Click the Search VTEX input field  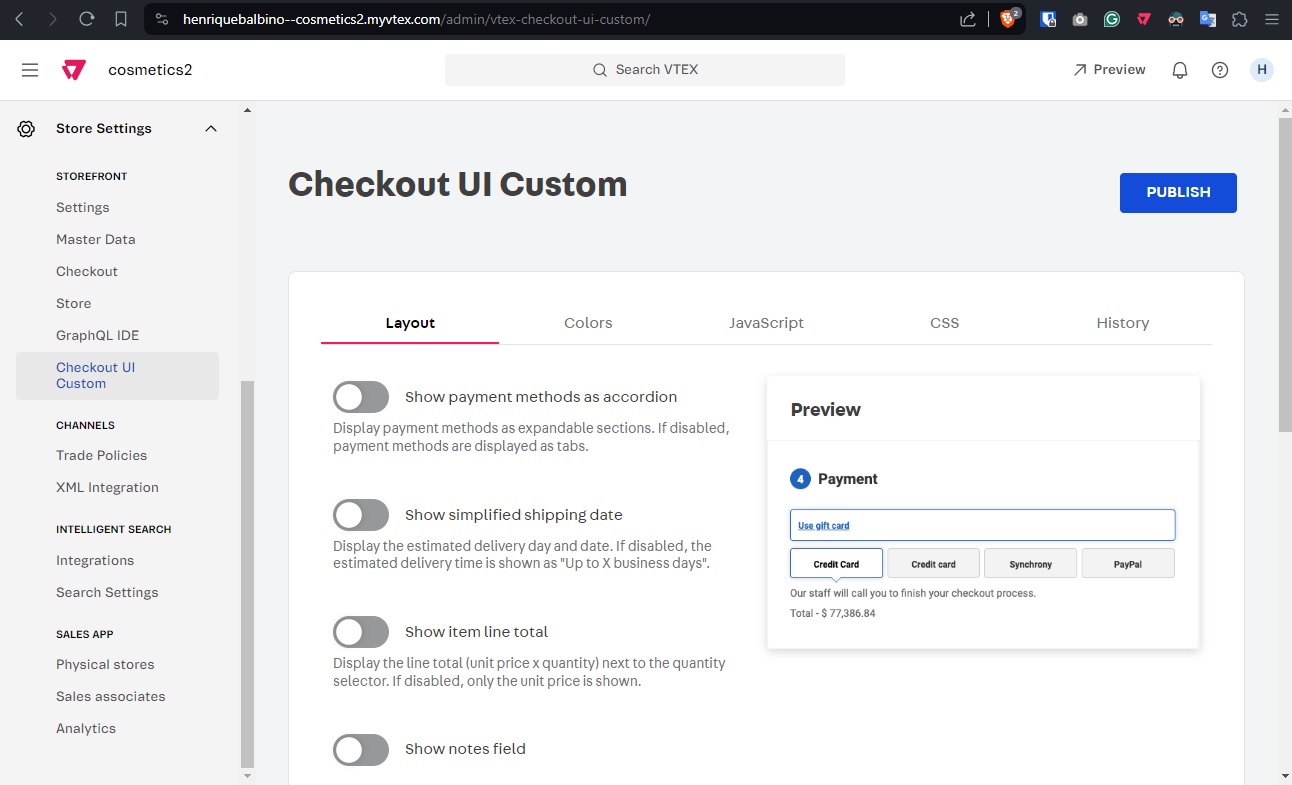(645, 70)
